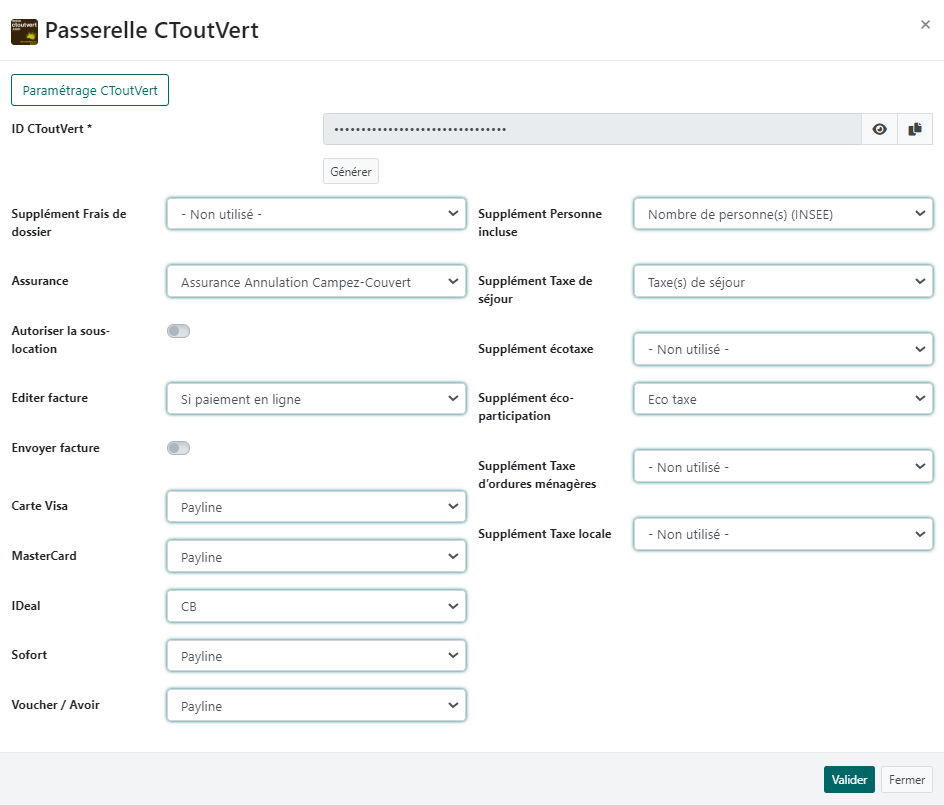Screen dimensions: 944x805
Task: Expand Supplément Taxe de séjour dropdown
Action: point(782,282)
